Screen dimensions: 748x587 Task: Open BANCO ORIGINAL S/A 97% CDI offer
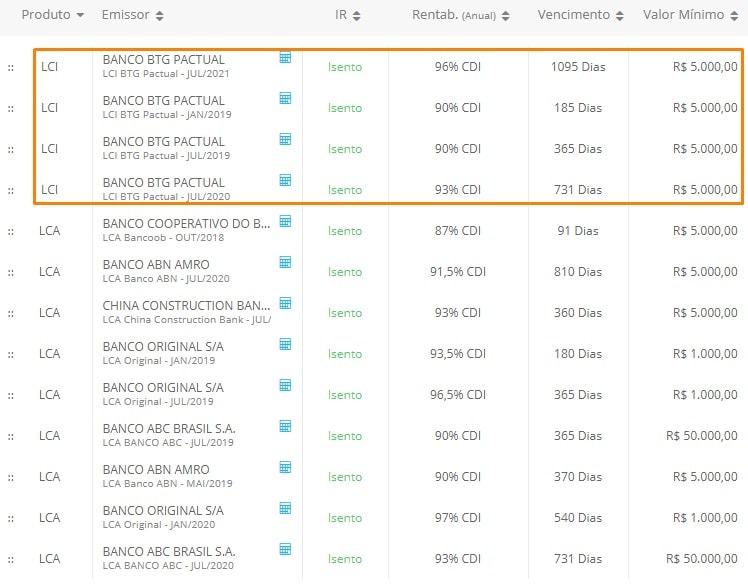[x=163, y=511]
